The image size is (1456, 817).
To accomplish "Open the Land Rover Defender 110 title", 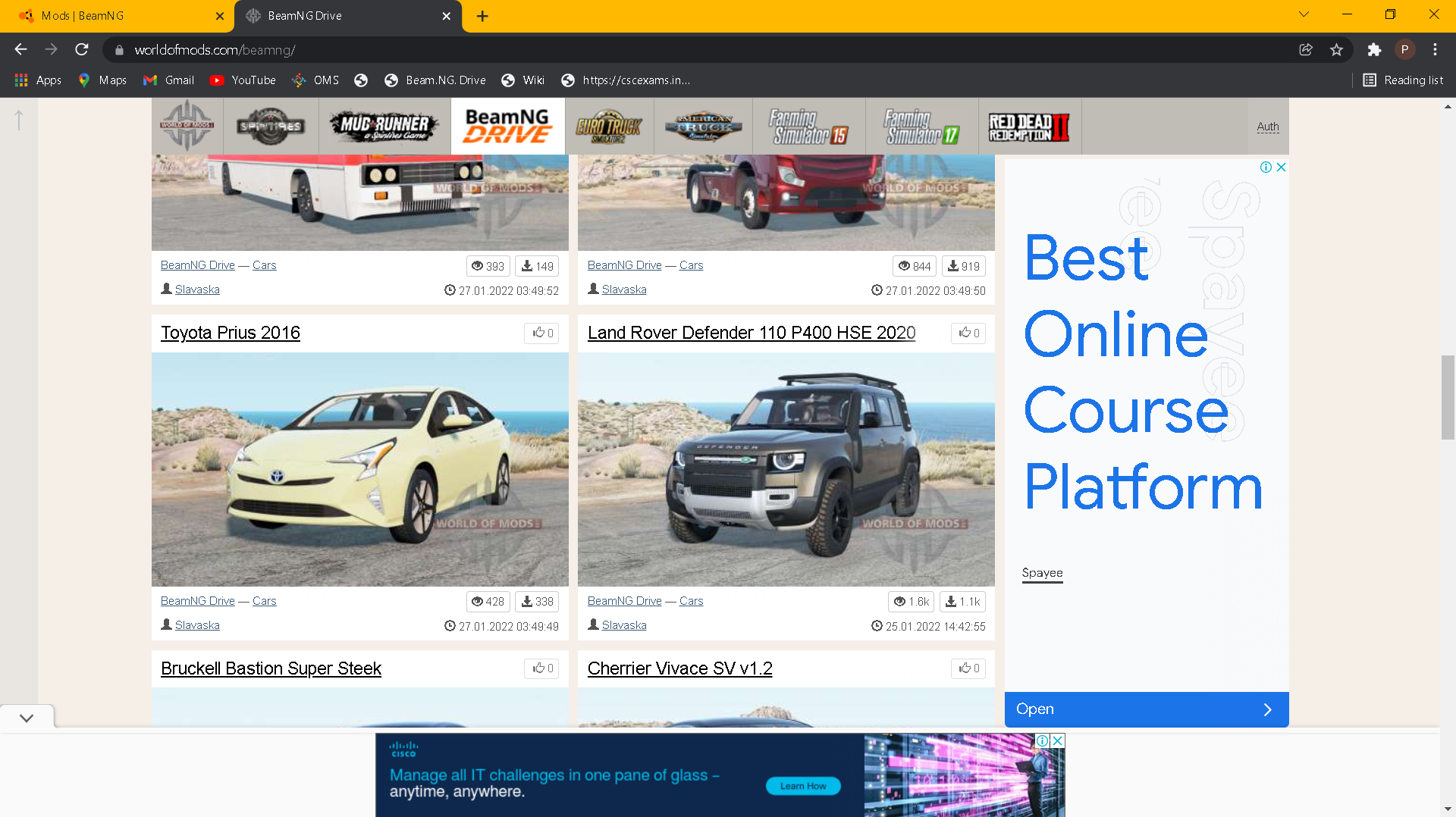I will coord(752,333).
